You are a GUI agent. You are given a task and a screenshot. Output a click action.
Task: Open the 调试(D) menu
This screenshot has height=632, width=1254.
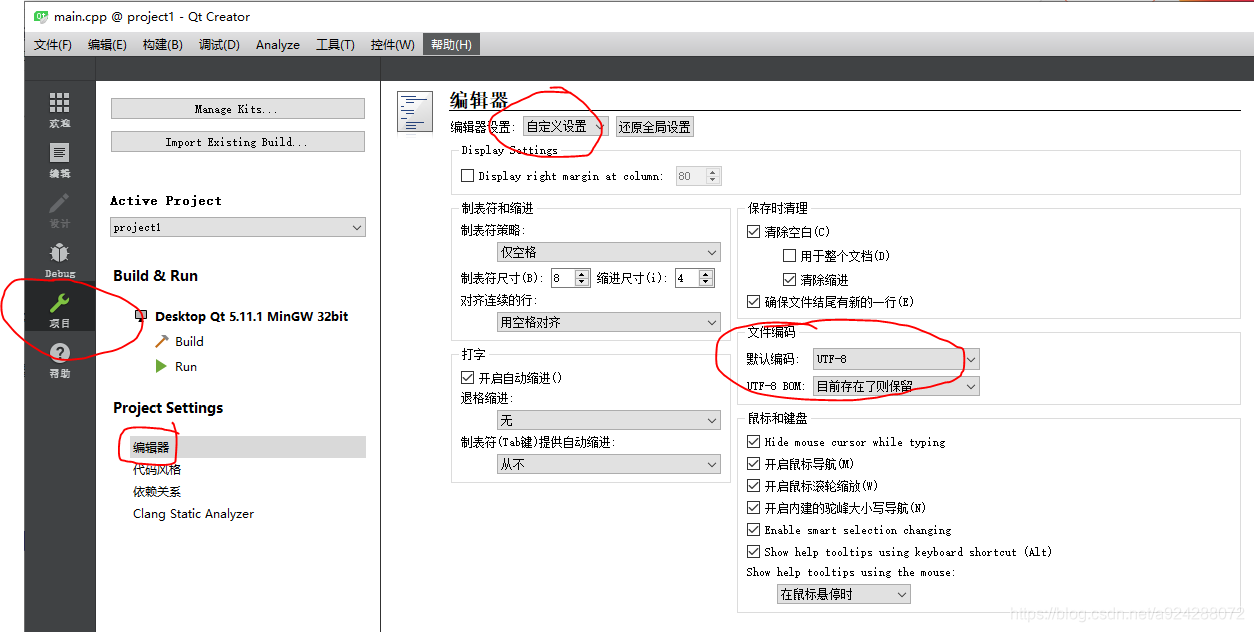(219, 45)
